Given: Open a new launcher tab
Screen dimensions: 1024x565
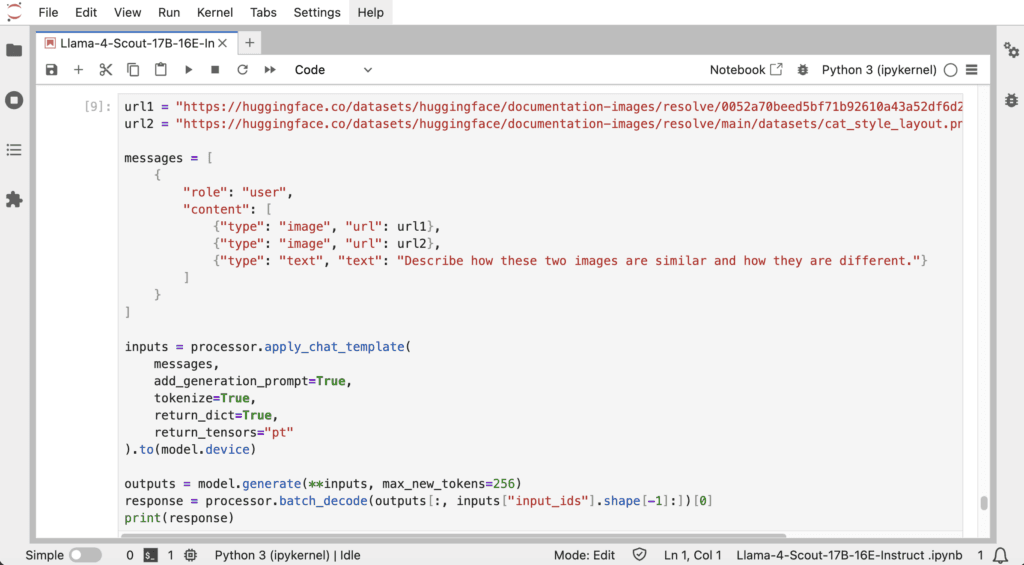Looking at the screenshot, I should point(249,43).
